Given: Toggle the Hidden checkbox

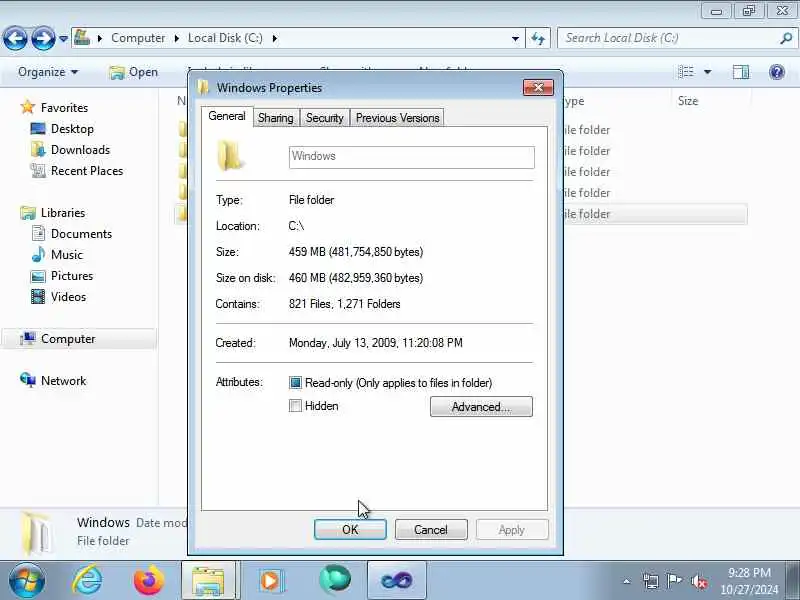Looking at the screenshot, I should click(295, 406).
